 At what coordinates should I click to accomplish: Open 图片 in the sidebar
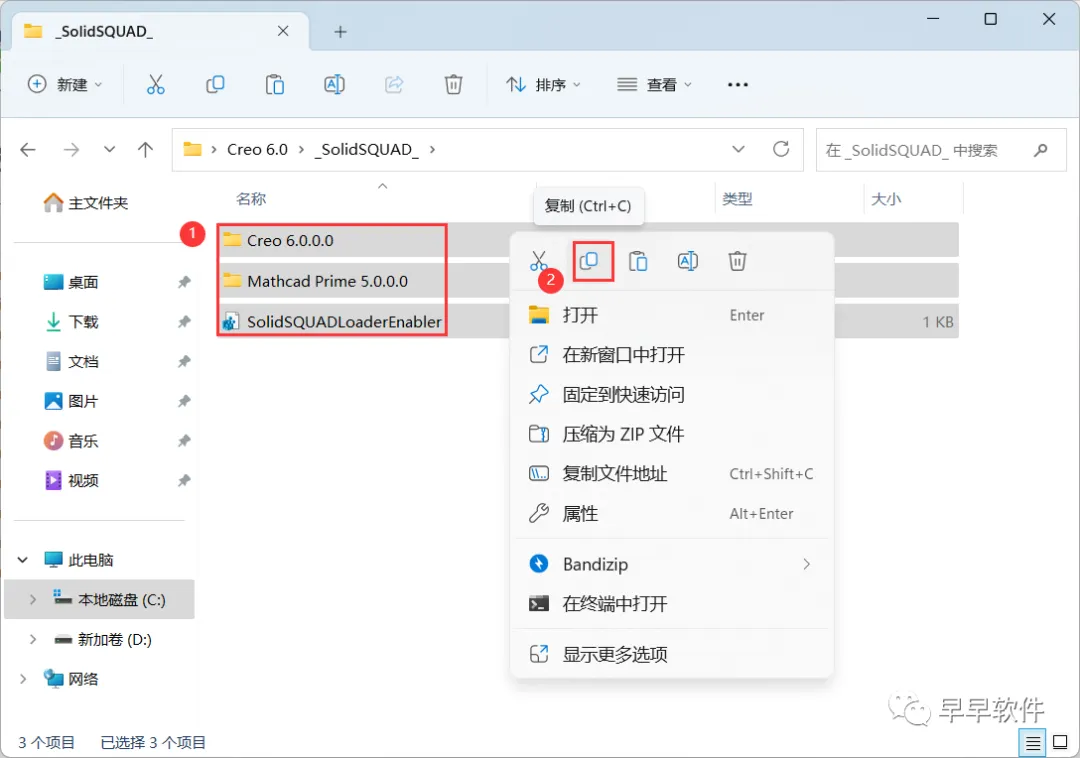(72, 401)
